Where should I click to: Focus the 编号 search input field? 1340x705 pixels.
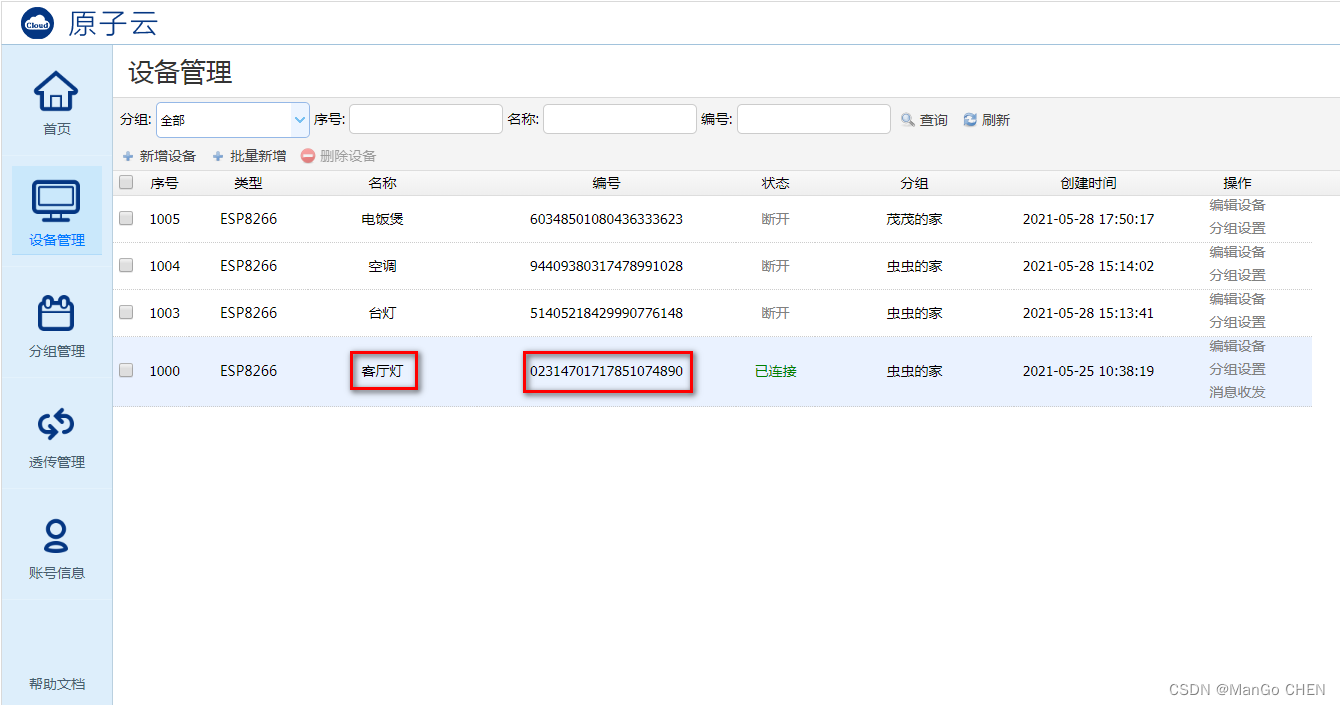tap(814, 119)
